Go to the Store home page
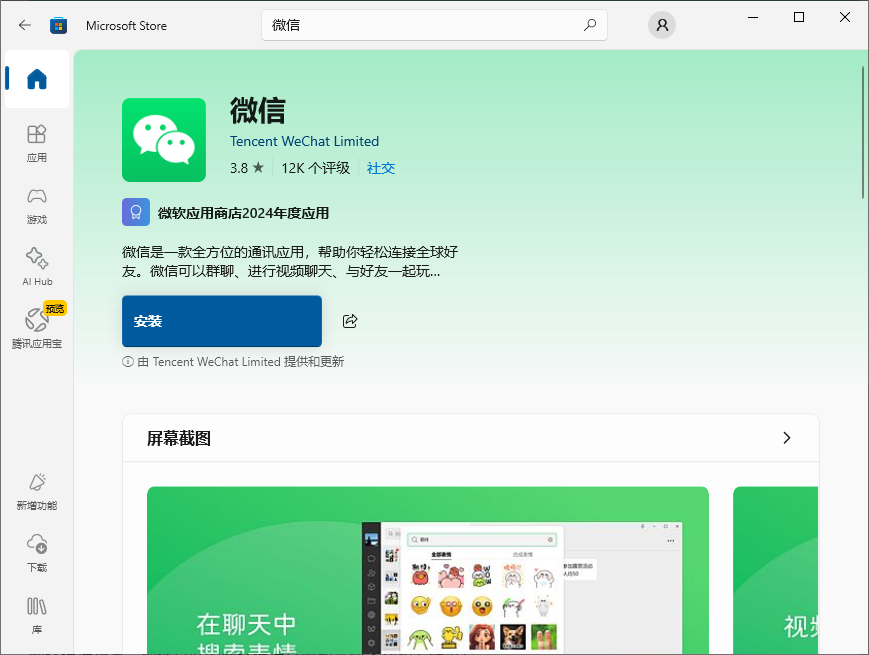The image size is (869, 655). 36,80
